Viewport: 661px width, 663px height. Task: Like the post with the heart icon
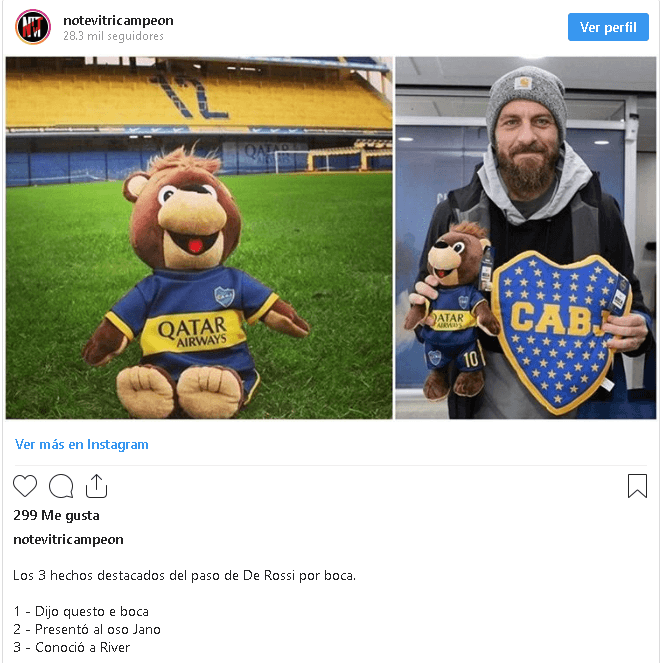(25, 486)
